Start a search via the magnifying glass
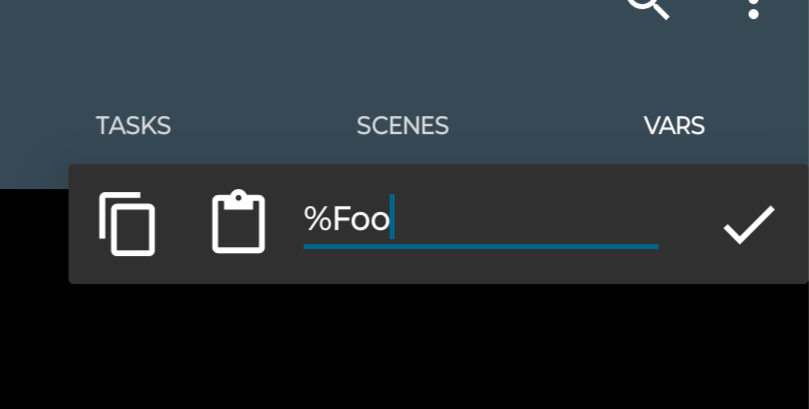Viewport: 809px width, 409px height. (646, 6)
